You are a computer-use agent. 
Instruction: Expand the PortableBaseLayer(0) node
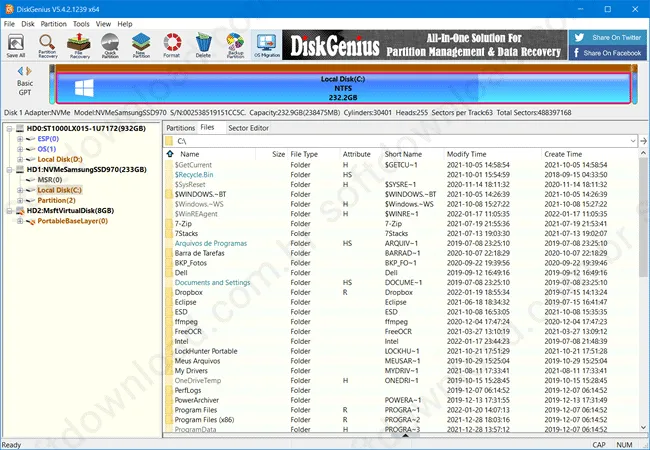pyautogui.click(x=19, y=221)
